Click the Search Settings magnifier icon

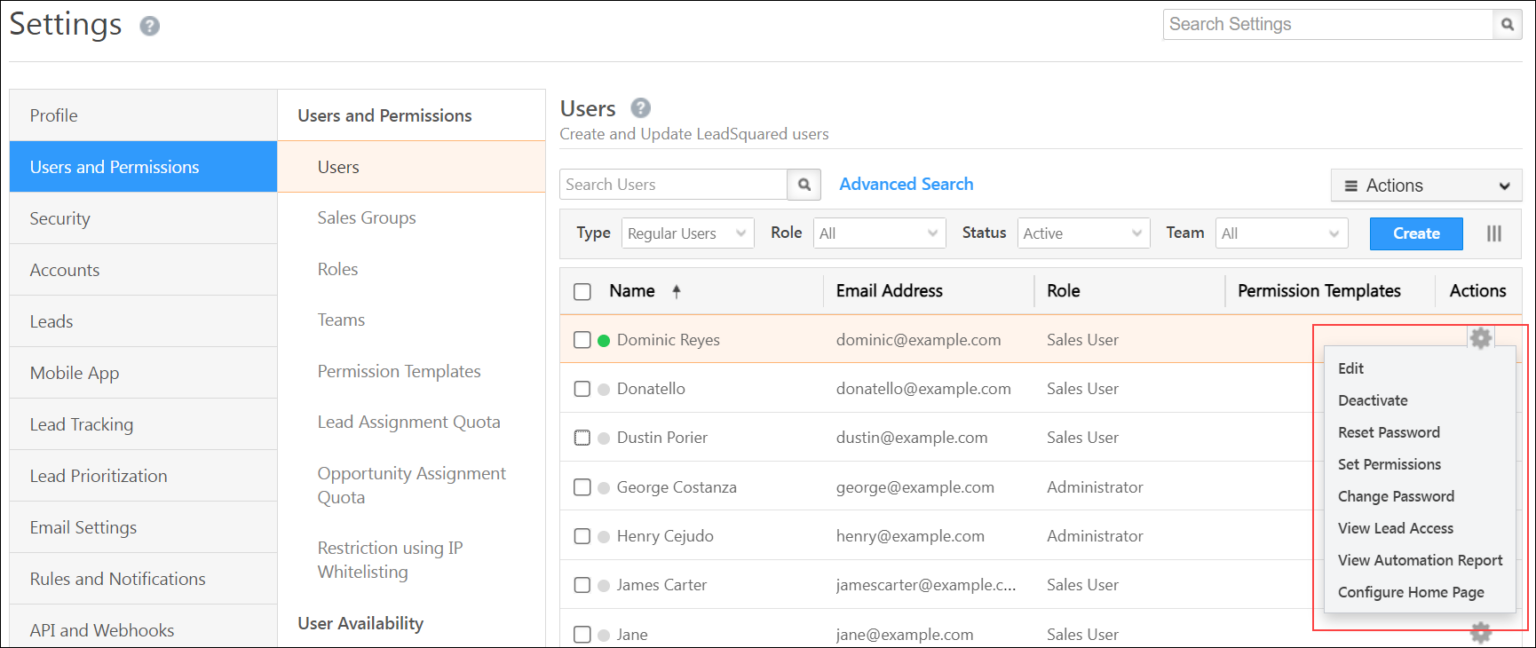1507,25
